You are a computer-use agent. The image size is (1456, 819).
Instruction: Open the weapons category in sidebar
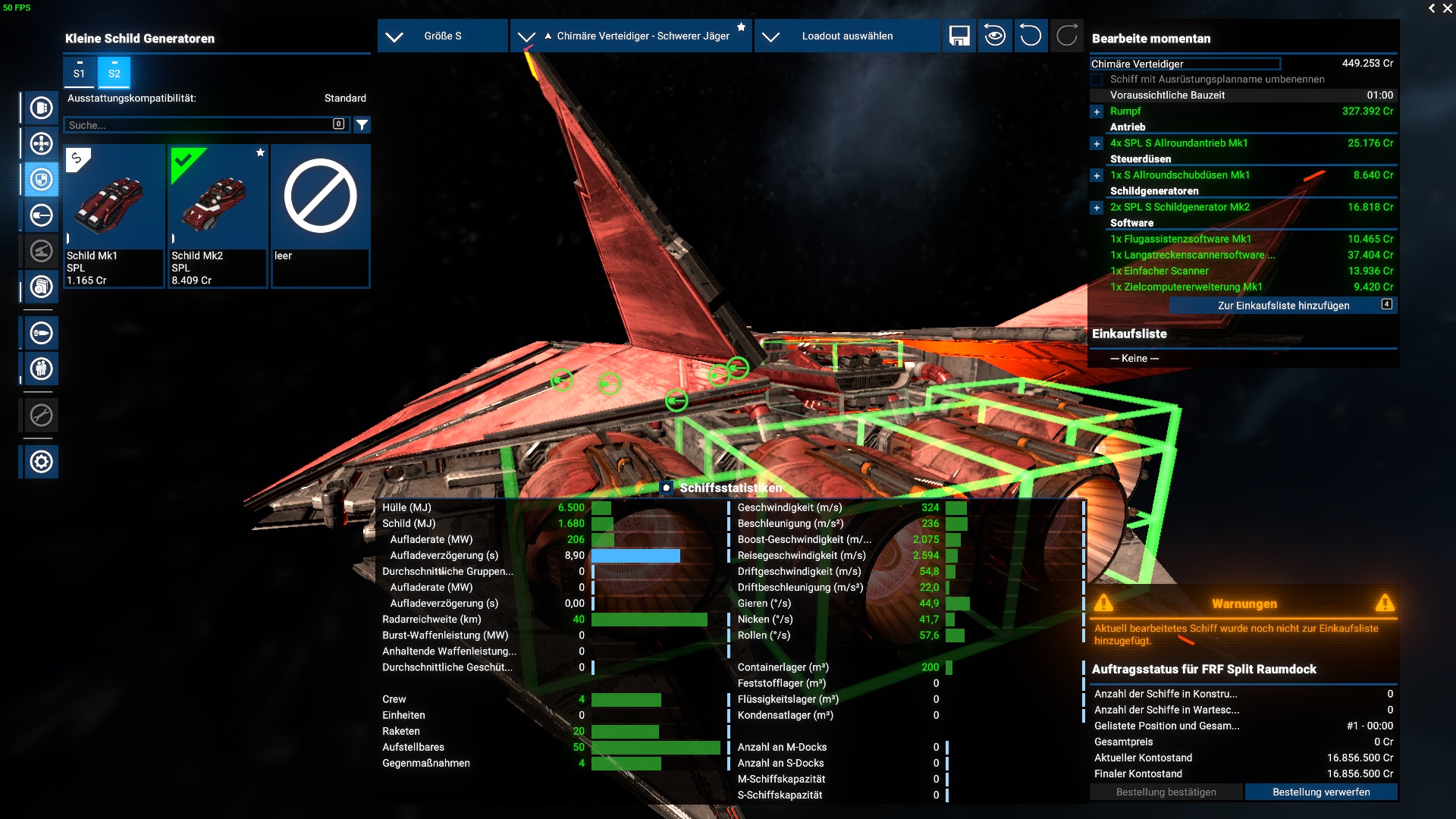pos(41,215)
